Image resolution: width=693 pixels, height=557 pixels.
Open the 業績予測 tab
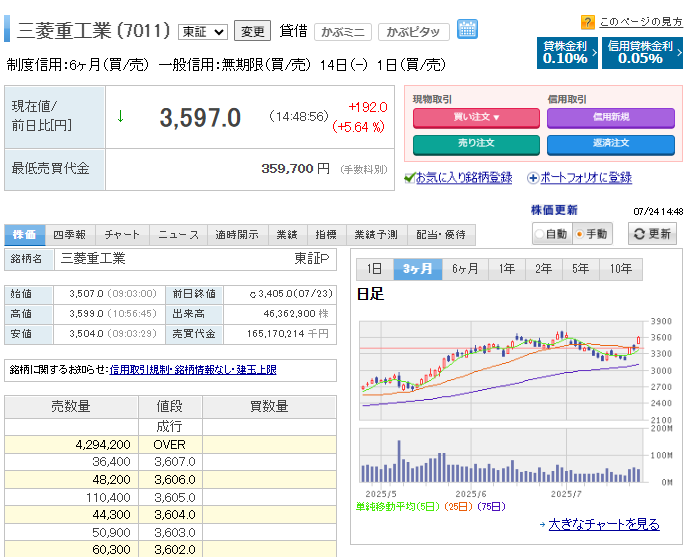[x=376, y=235]
